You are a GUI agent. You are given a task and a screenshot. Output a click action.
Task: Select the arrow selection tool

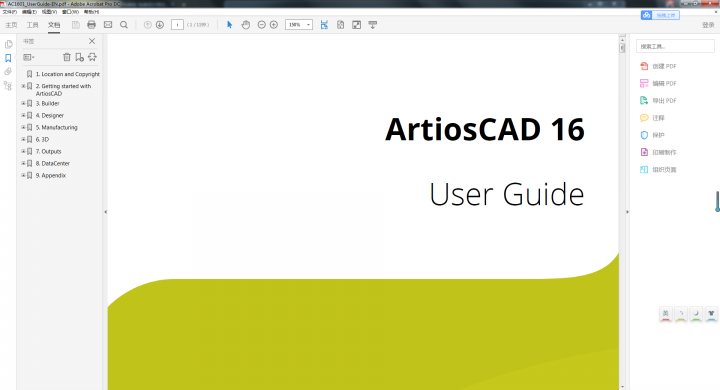230,25
